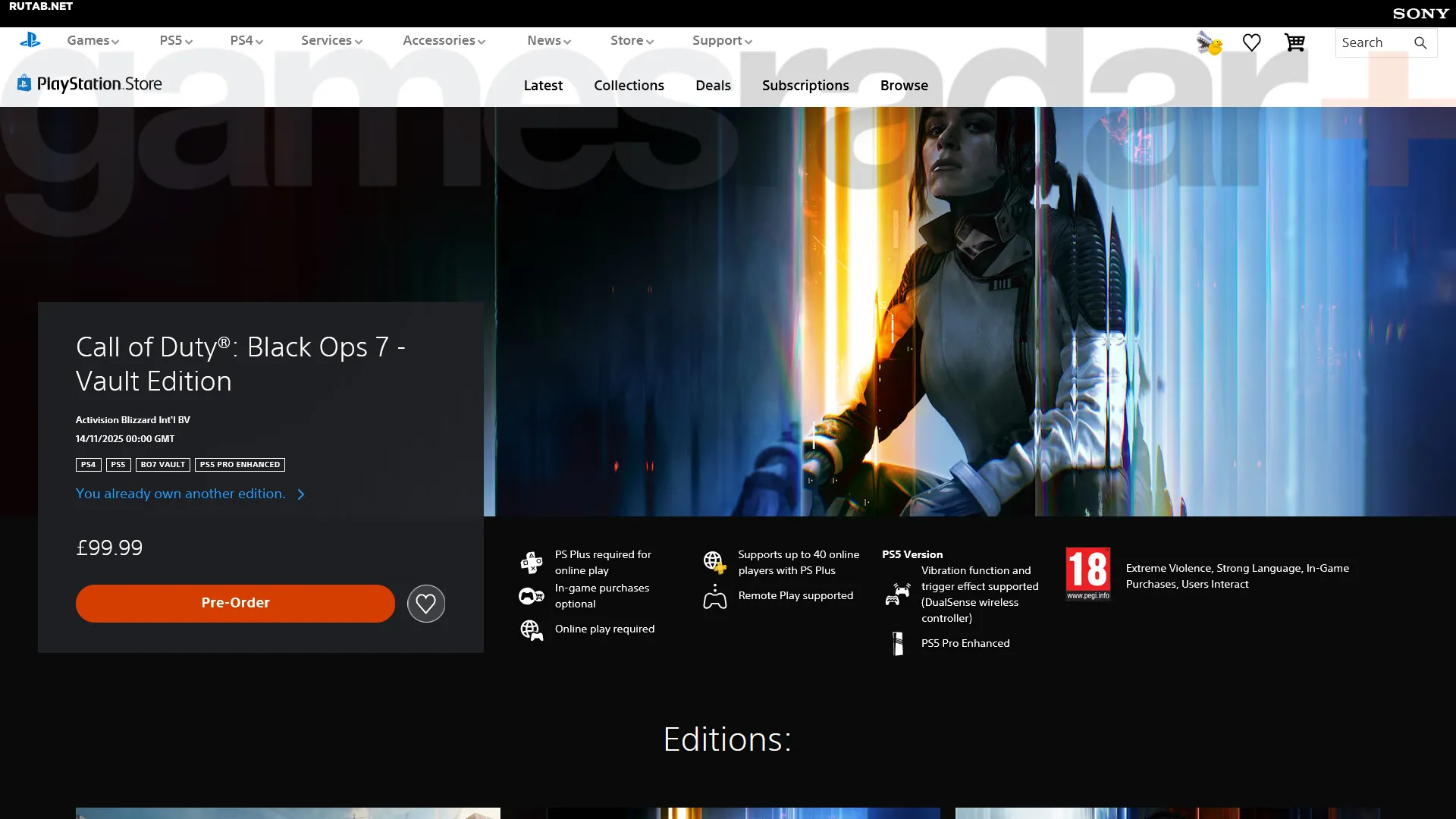This screenshot has height=819, width=1456.
Task: Open the Deals store tab
Action: click(713, 86)
